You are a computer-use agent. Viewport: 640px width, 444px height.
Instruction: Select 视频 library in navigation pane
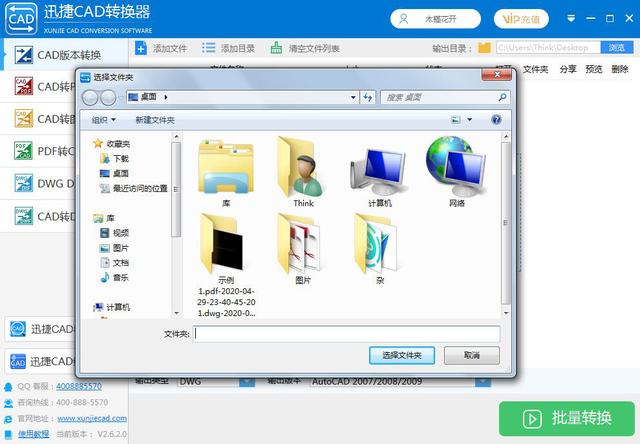(x=115, y=233)
